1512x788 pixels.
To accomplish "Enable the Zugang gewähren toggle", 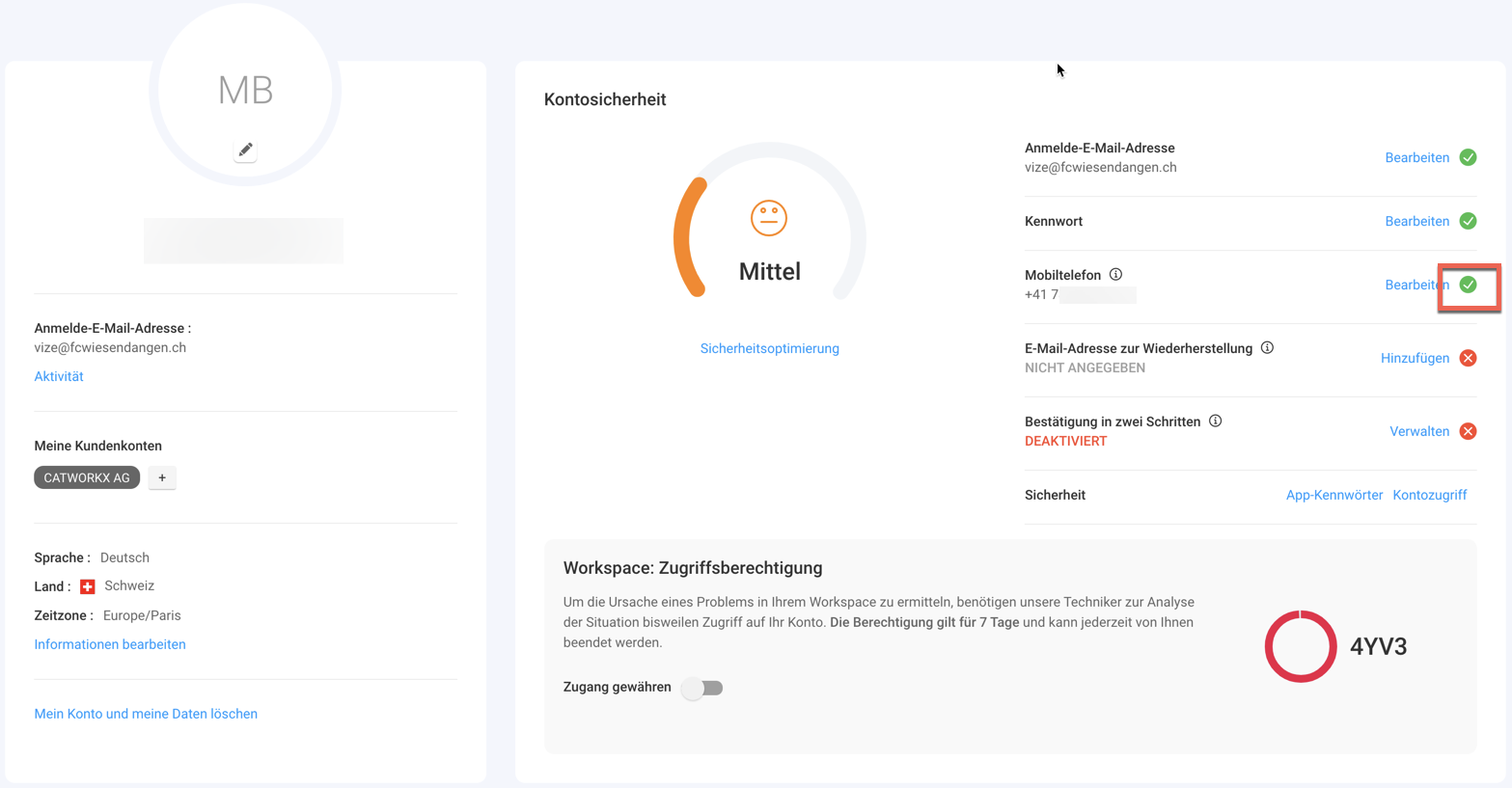I will [x=702, y=688].
